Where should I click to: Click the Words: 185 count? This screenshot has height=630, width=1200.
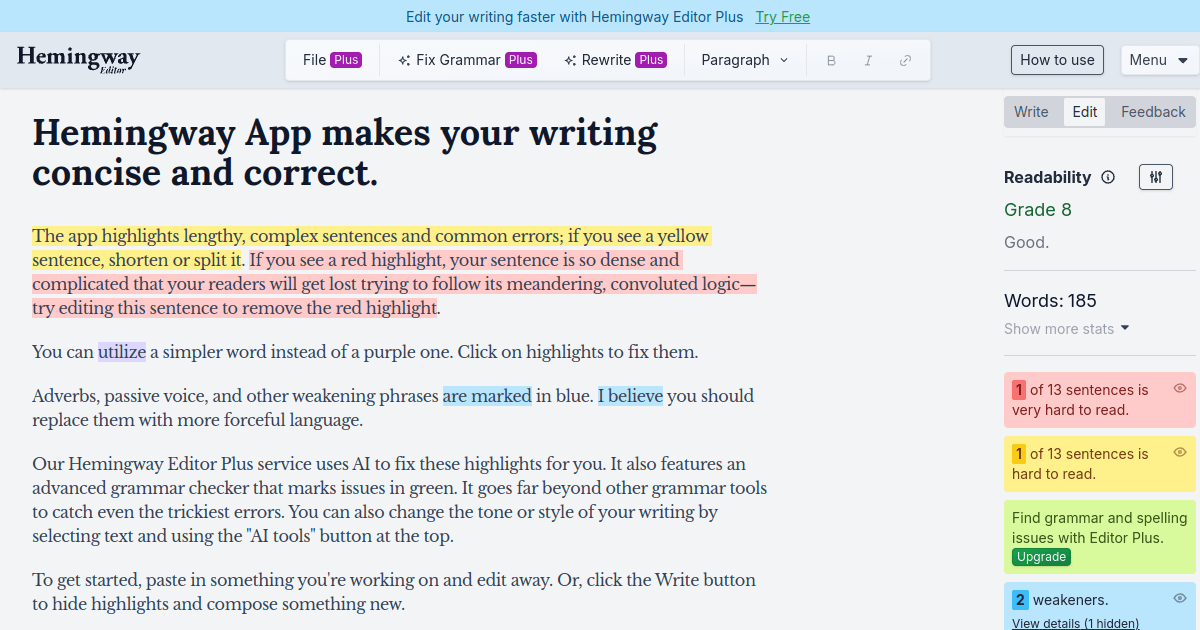click(1050, 301)
